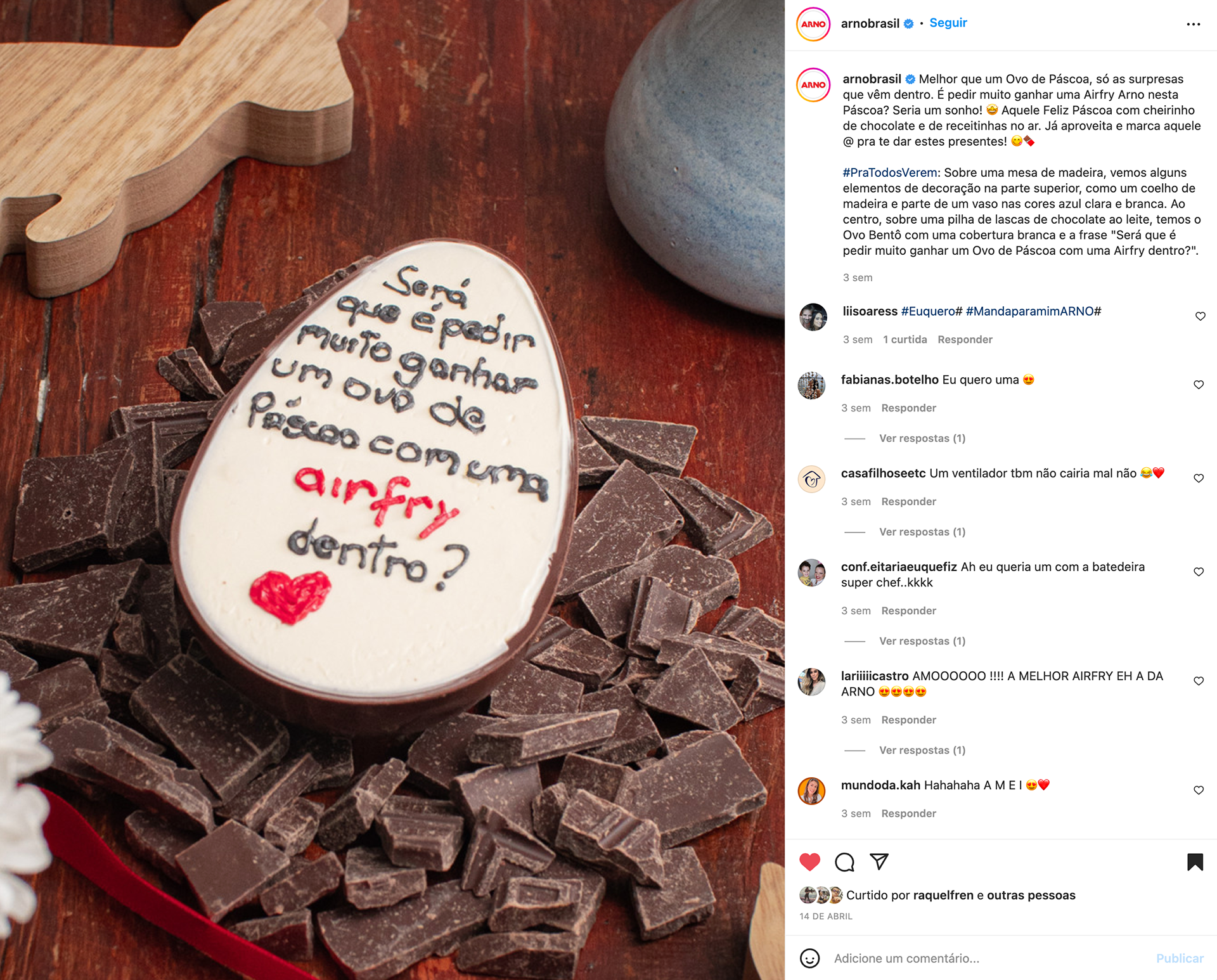Like fabianas.botelho comment heart
The image size is (1217, 980).
point(1199,385)
